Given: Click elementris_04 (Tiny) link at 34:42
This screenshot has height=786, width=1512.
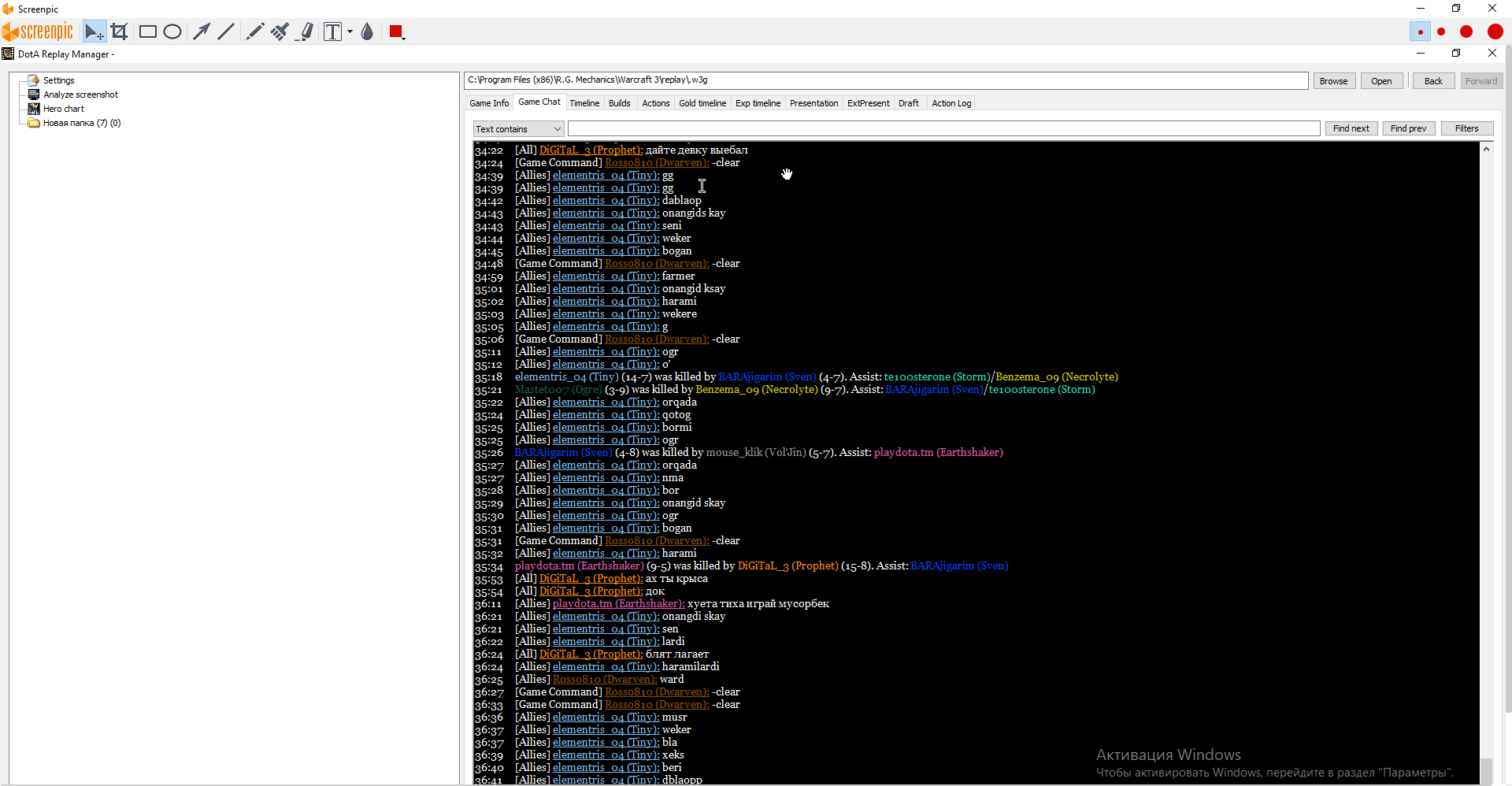Looking at the screenshot, I should click(x=606, y=200).
